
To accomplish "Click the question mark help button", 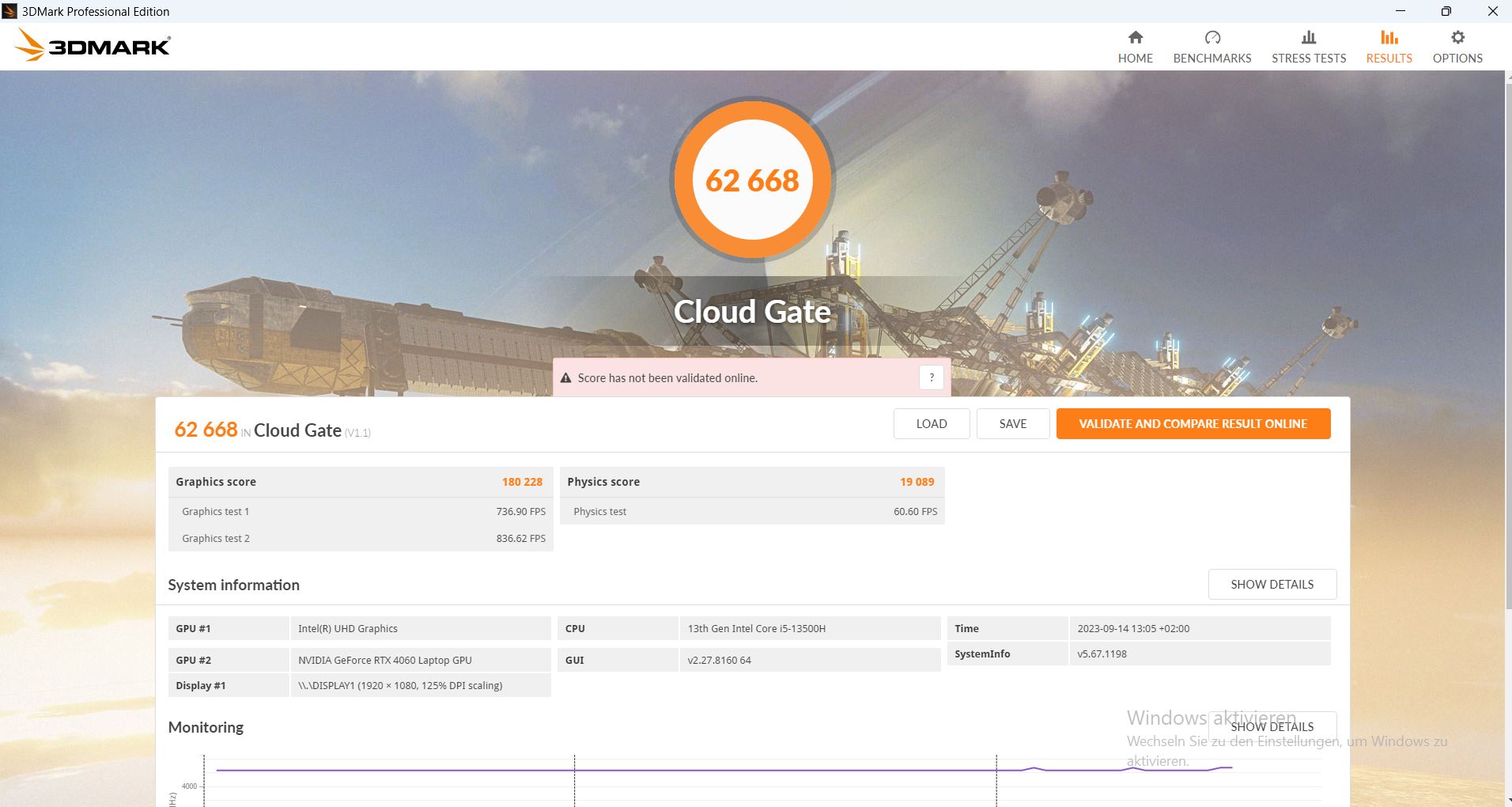I will tap(931, 377).
